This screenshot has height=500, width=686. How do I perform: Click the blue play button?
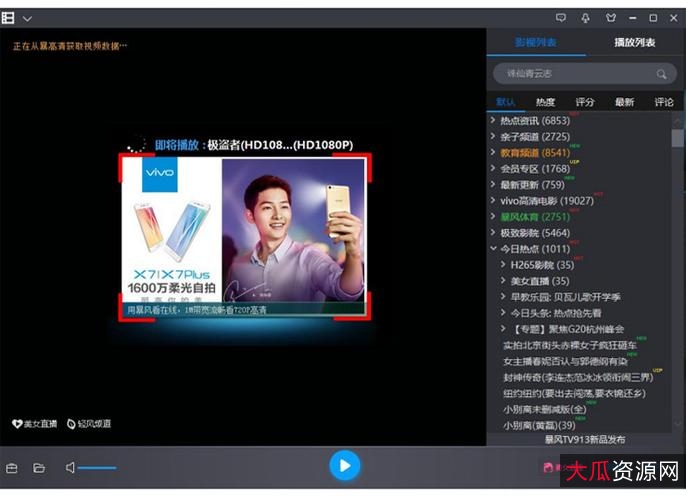[345, 466]
